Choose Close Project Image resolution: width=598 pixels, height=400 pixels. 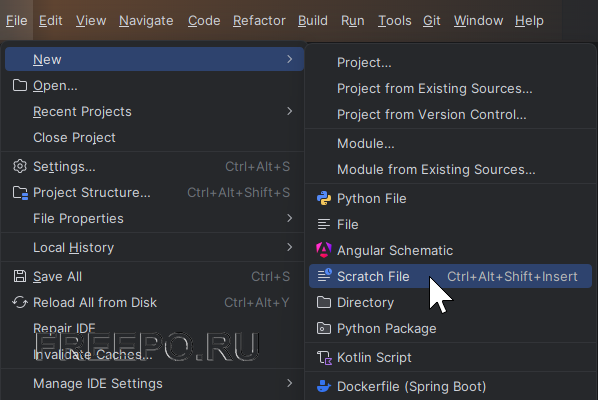coord(154,137)
